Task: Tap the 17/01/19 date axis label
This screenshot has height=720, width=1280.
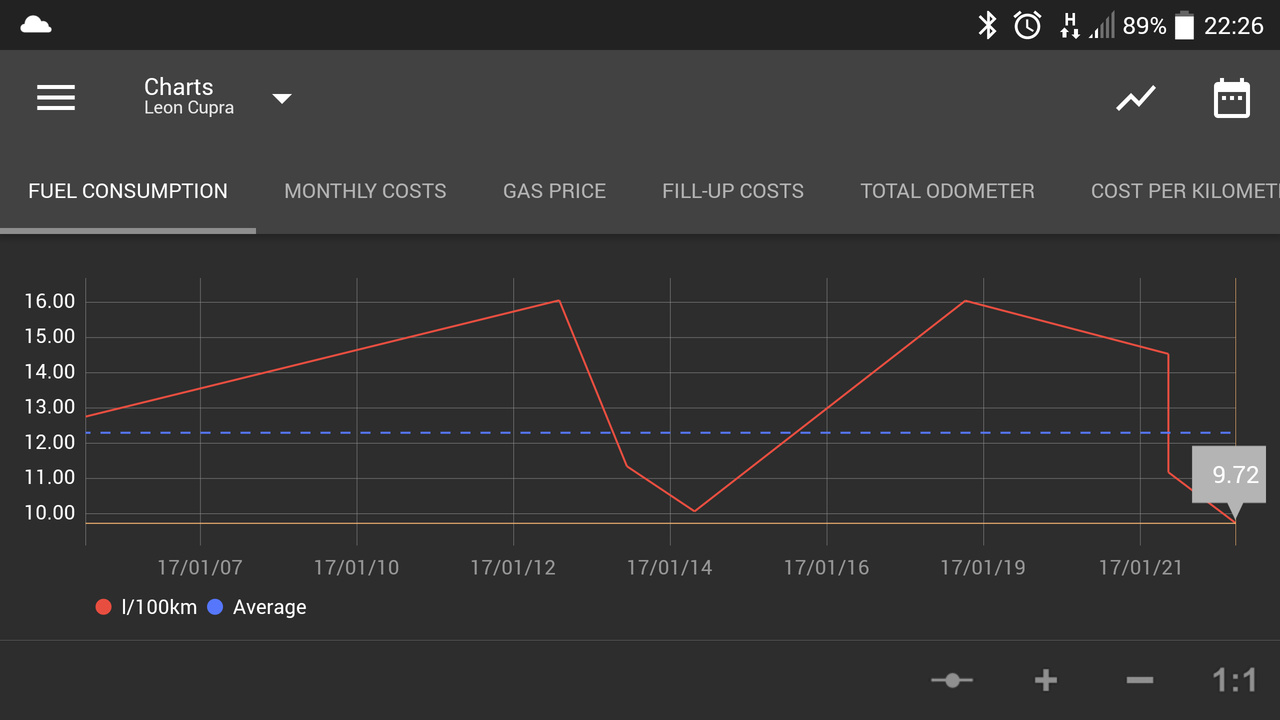Action: tap(983, 568)
